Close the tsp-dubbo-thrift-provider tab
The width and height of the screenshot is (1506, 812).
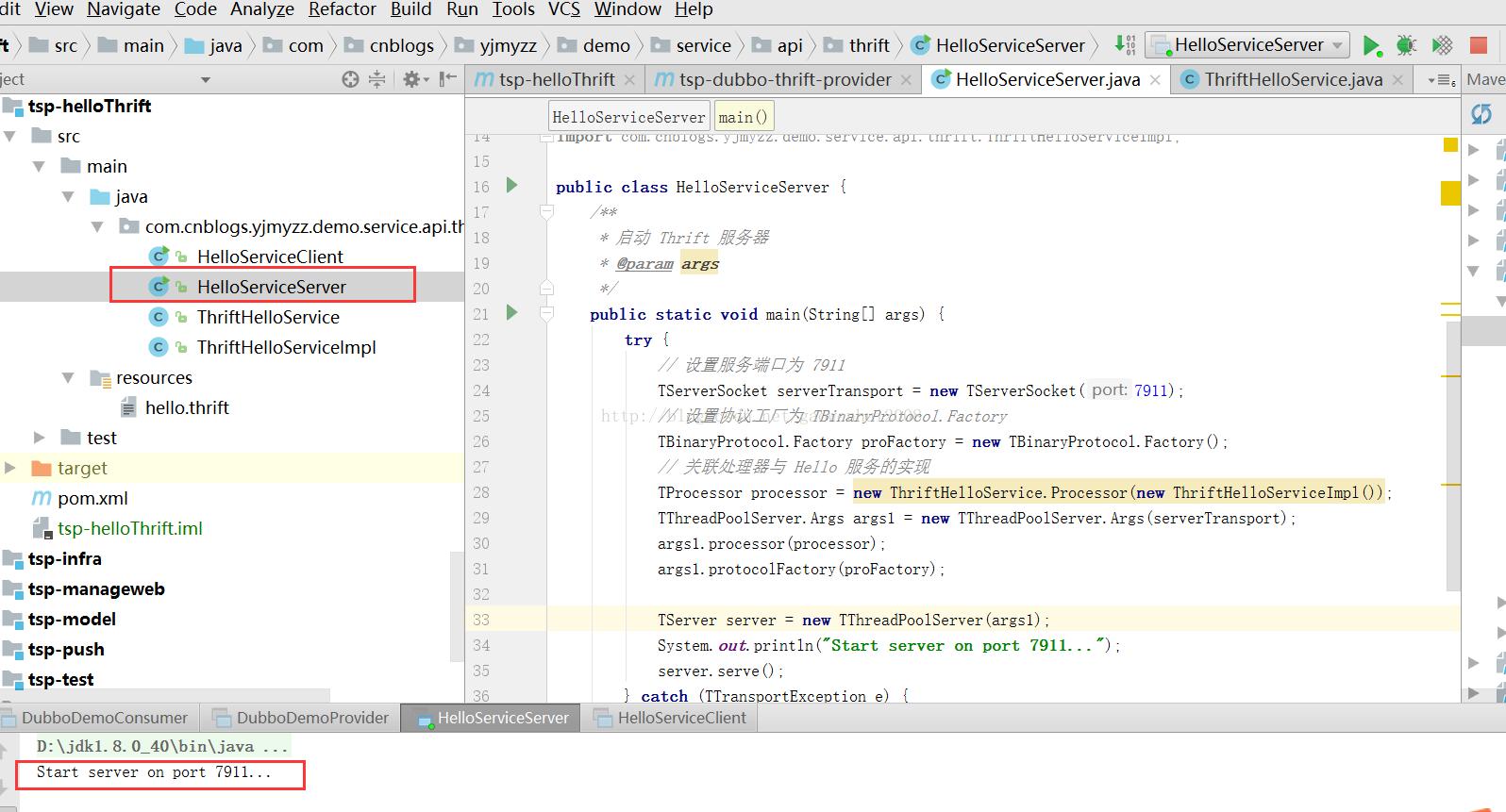(907, 80)
